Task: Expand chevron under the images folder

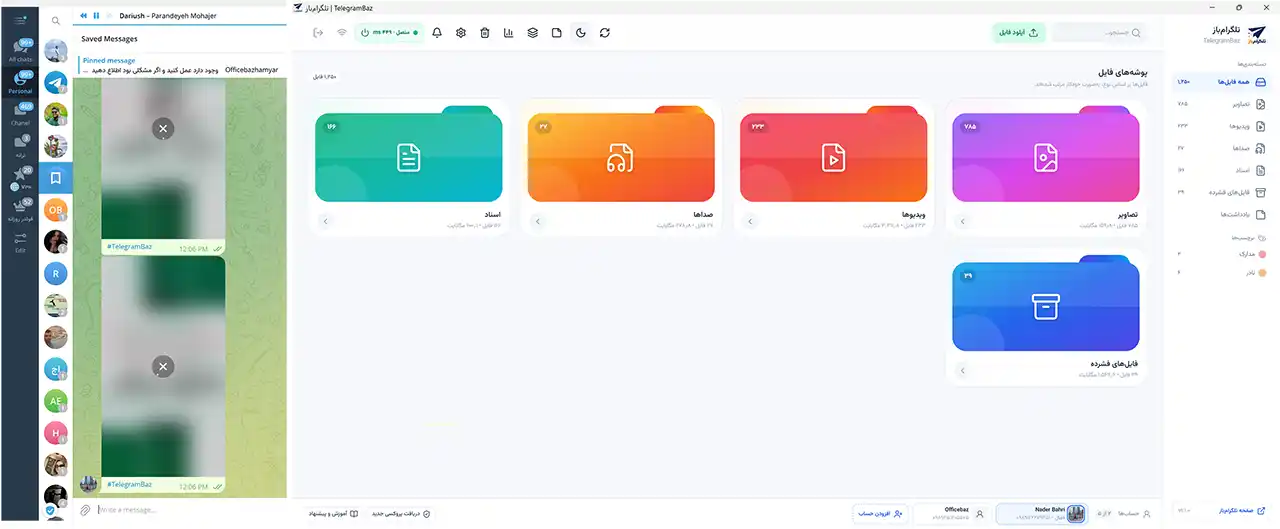Action: [x=963, y=222]
